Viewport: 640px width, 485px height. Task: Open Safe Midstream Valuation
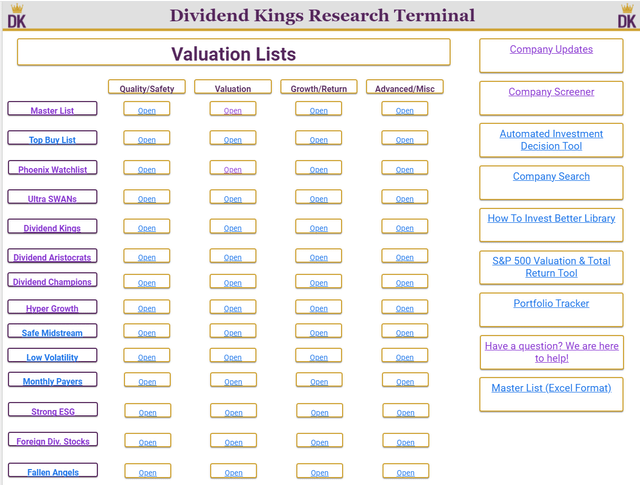click(233, 331)
